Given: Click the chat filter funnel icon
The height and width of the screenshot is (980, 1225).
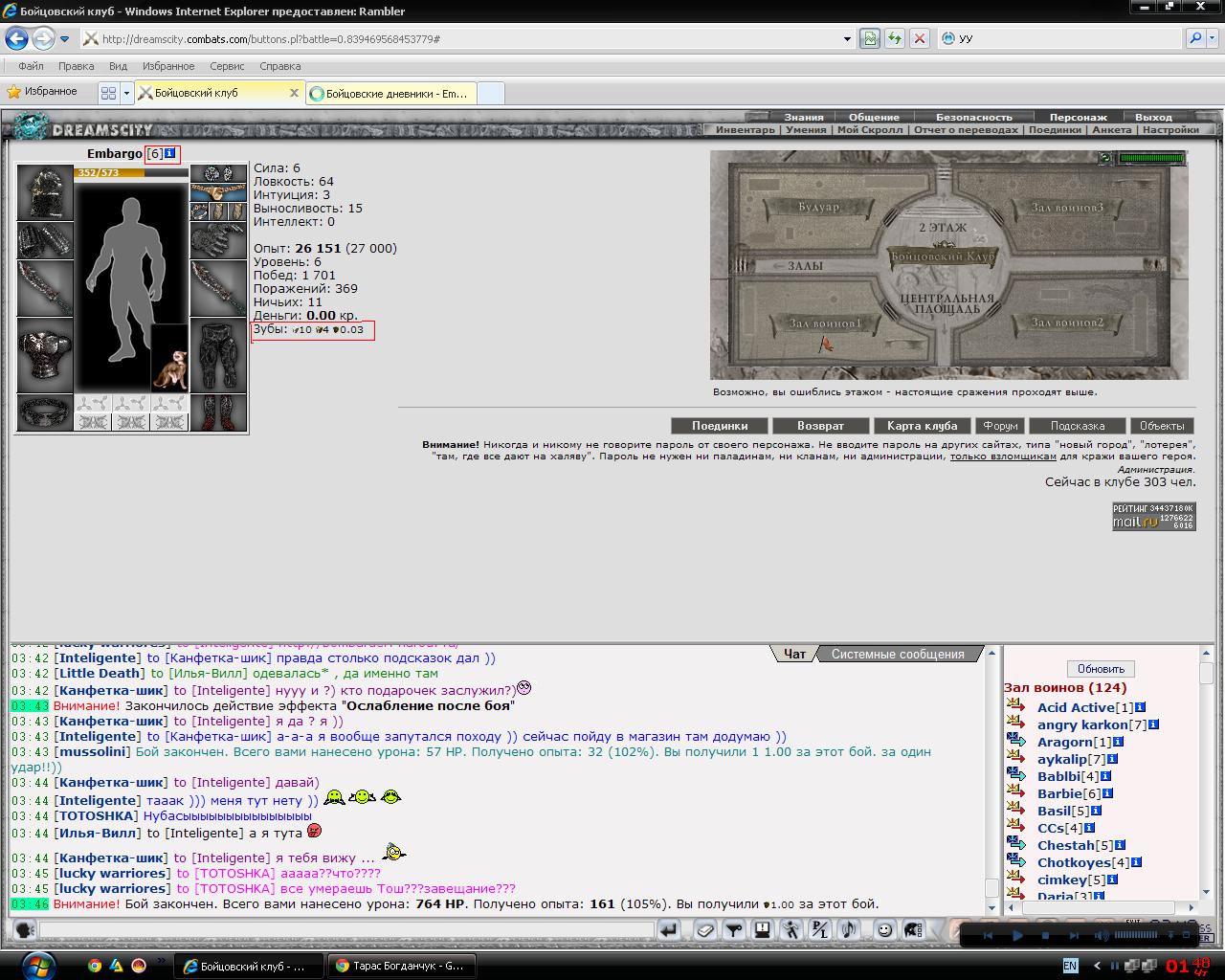Looking at the screenshot, I should (x=734, y=929).
